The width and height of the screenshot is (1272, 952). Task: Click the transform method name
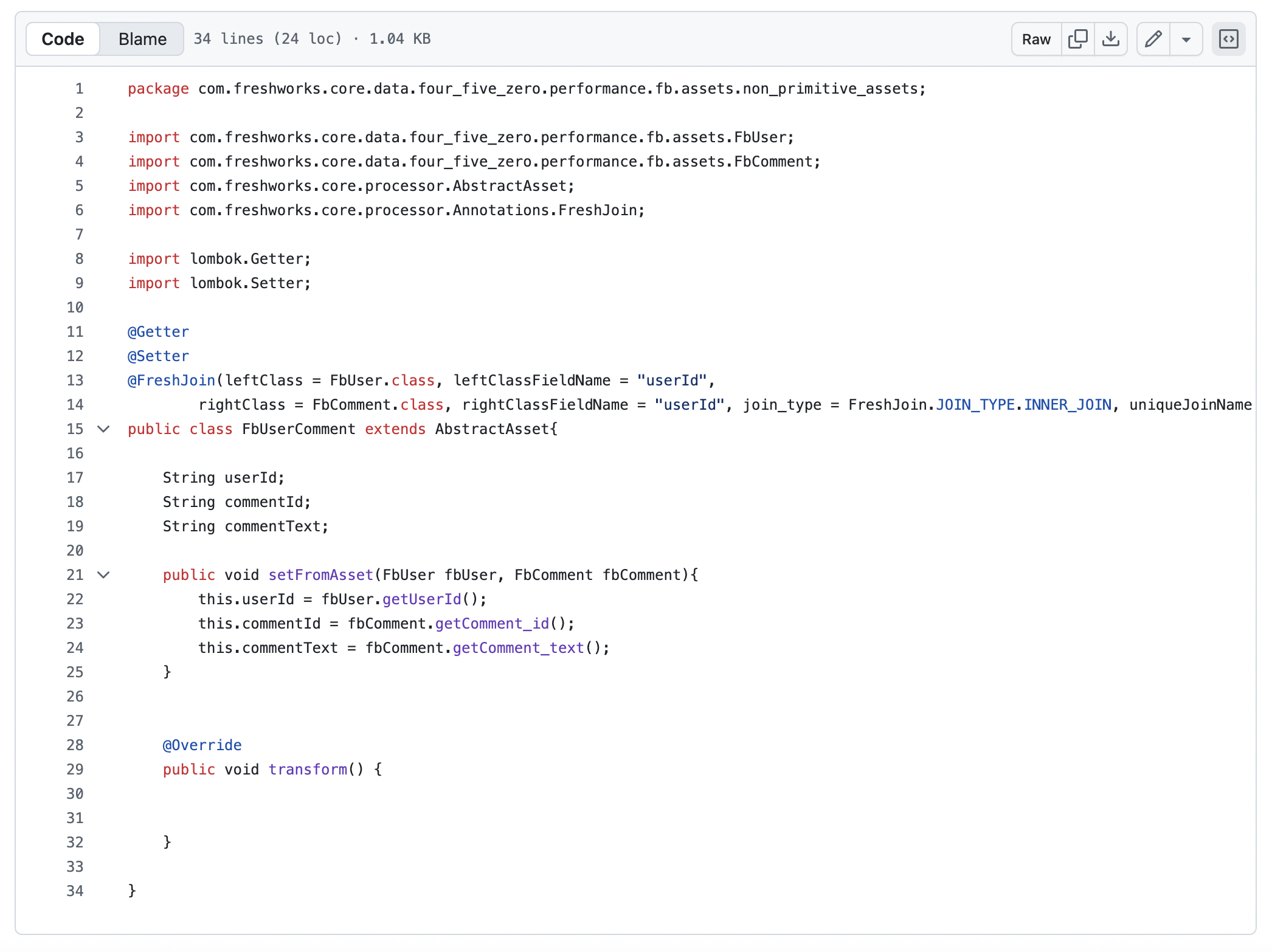pos(308,770)
